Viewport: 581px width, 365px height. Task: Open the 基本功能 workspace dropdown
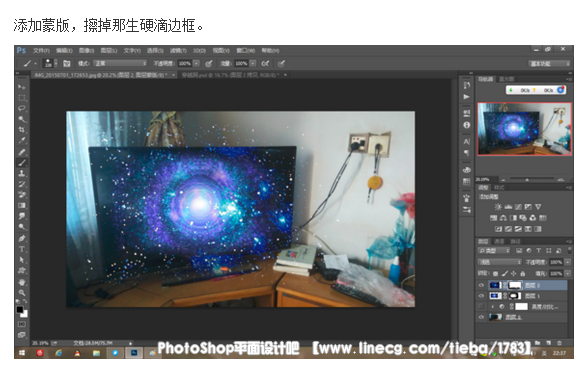(x=549, y=64)
